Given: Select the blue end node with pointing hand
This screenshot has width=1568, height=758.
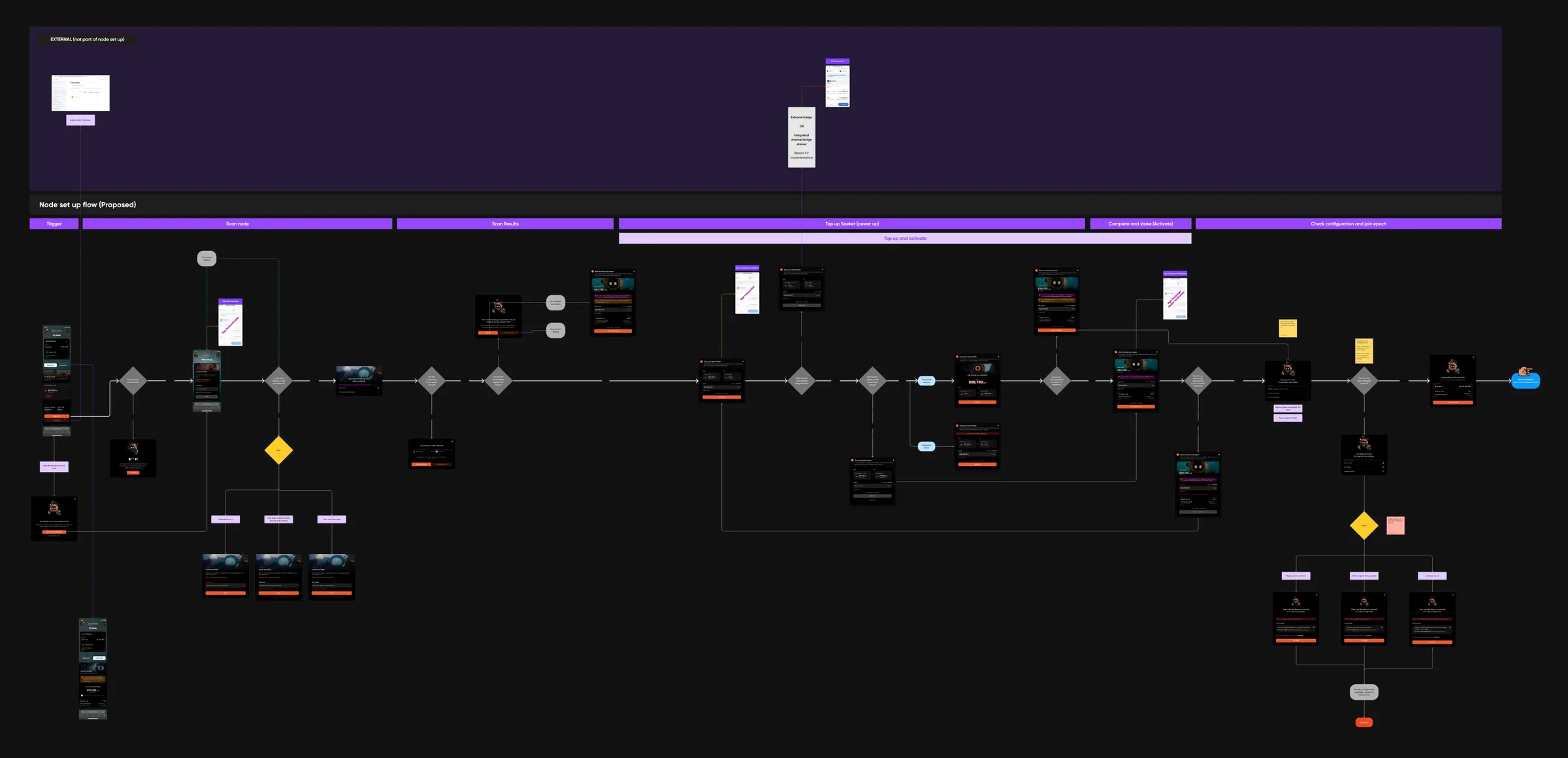Looking at the screenshot, I should (x=1526, y=379).
